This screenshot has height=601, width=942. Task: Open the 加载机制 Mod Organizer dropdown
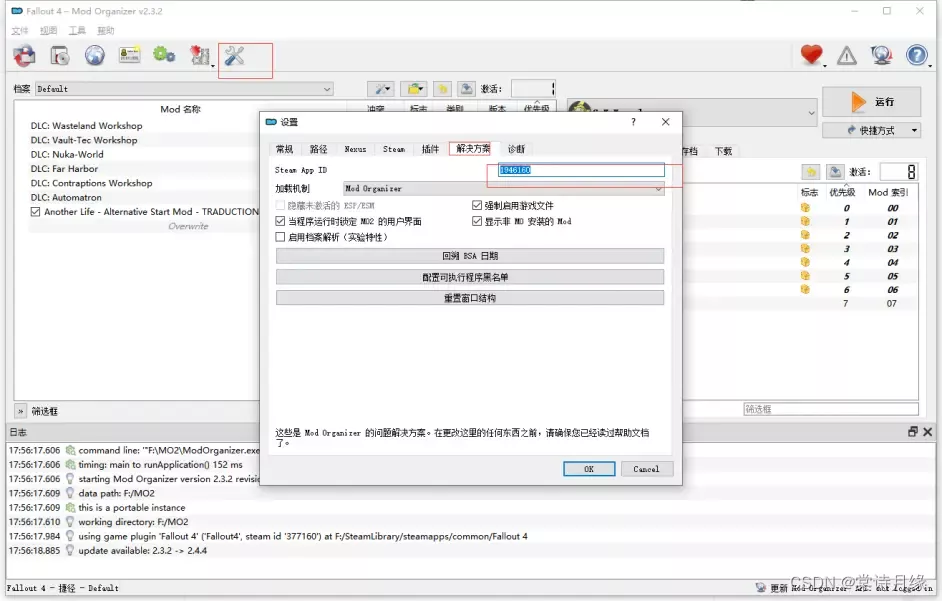point(503,189)
